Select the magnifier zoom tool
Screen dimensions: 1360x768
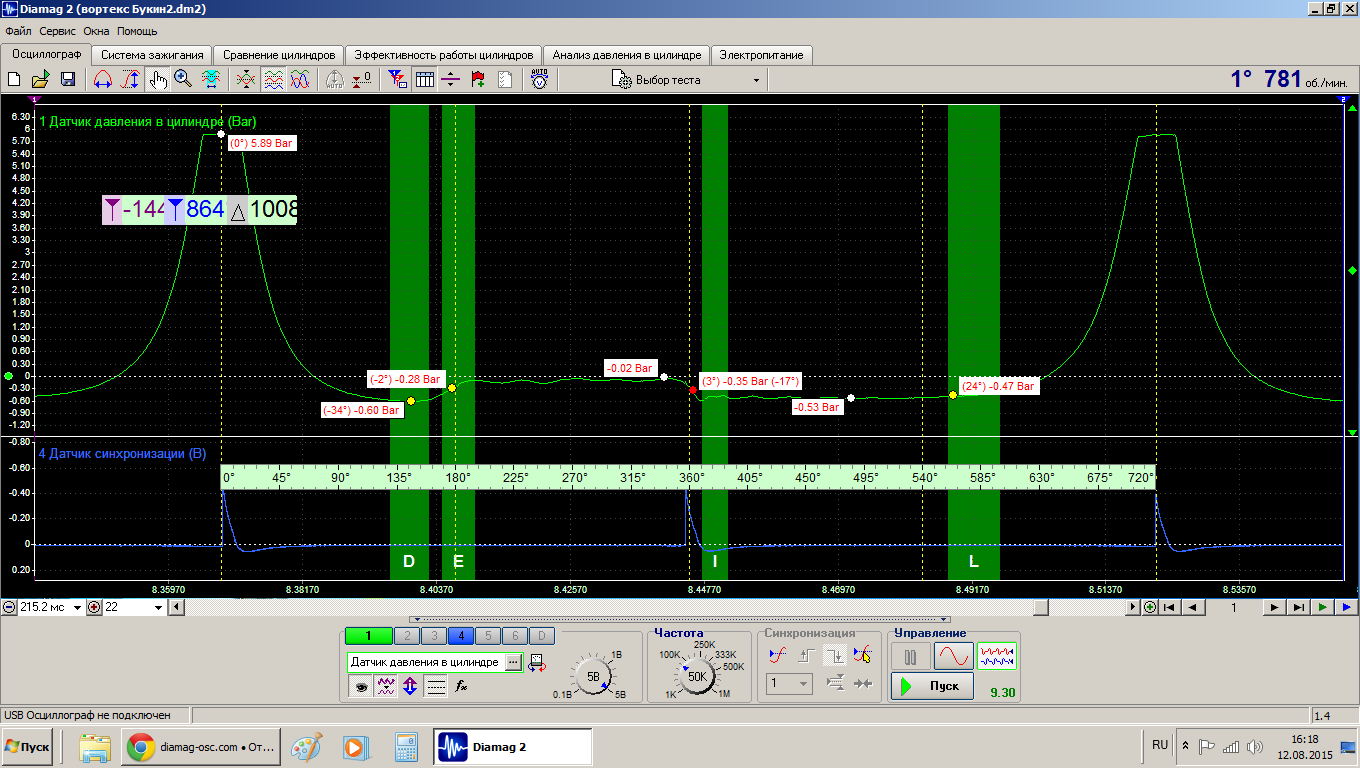coord(183,79)
